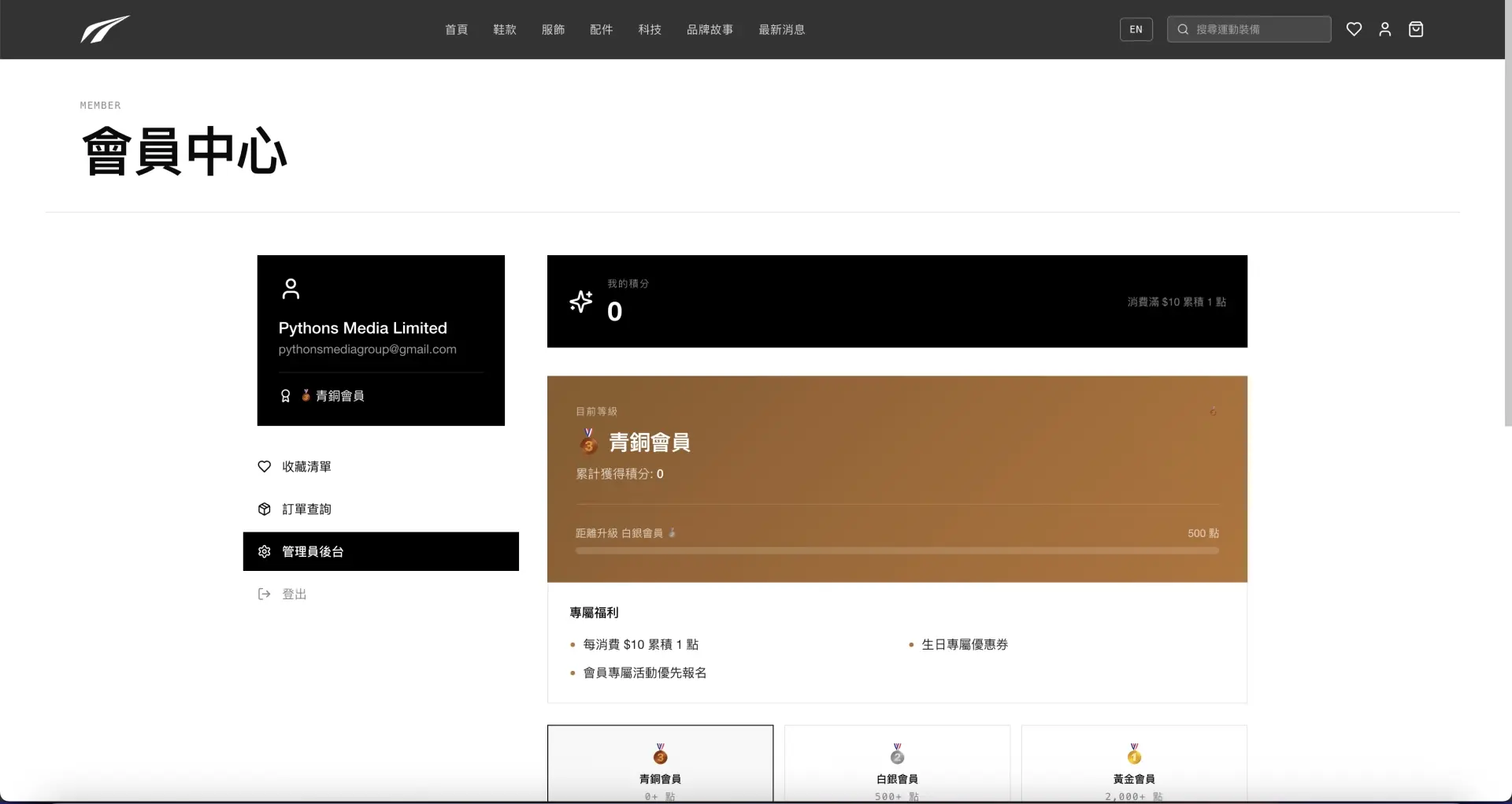Image resolution: width=1512 pixels, height=804 pixels.
Task: Click the benefit 會員專屬活動優先報名
Action: pyautogui.click(x=644, y=672)
